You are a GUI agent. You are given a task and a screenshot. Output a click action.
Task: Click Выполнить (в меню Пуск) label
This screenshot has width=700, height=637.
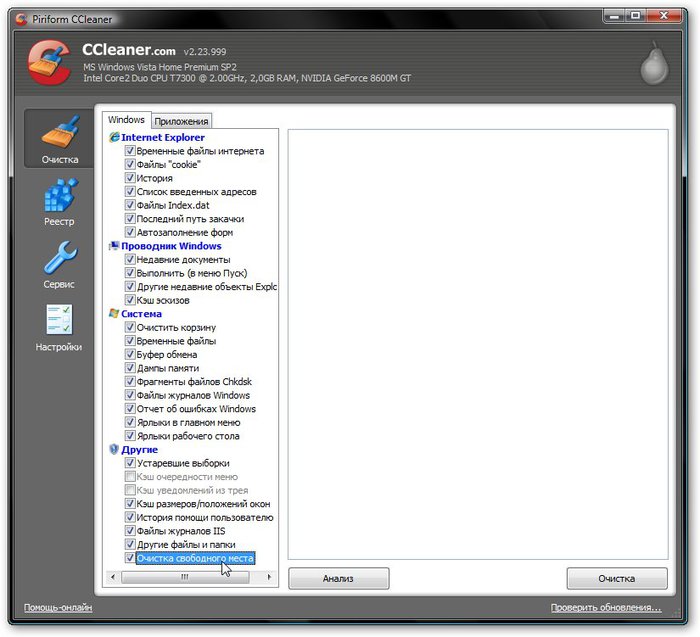tap(192, 273)
